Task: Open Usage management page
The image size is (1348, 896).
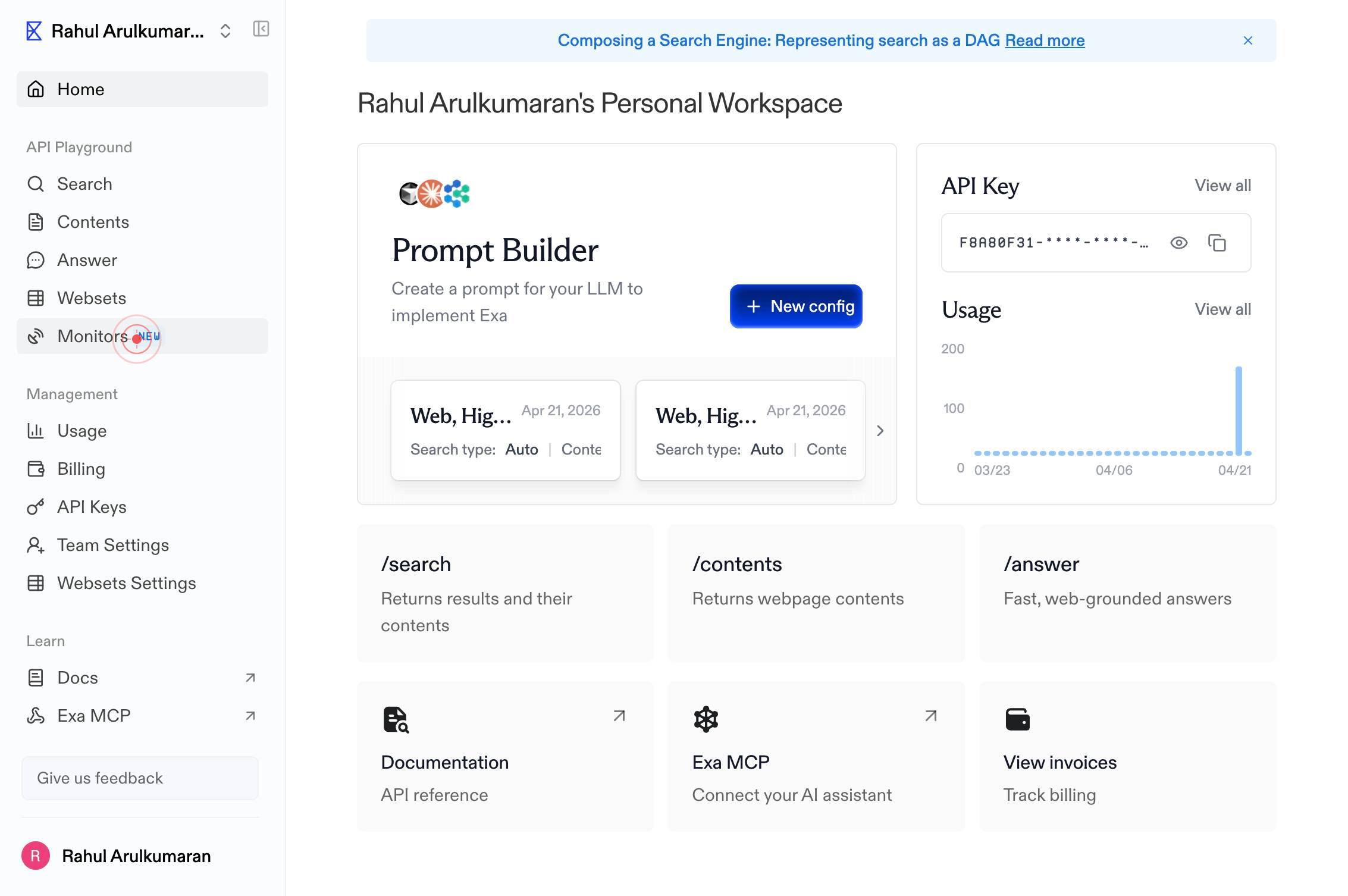Action: 142,431
